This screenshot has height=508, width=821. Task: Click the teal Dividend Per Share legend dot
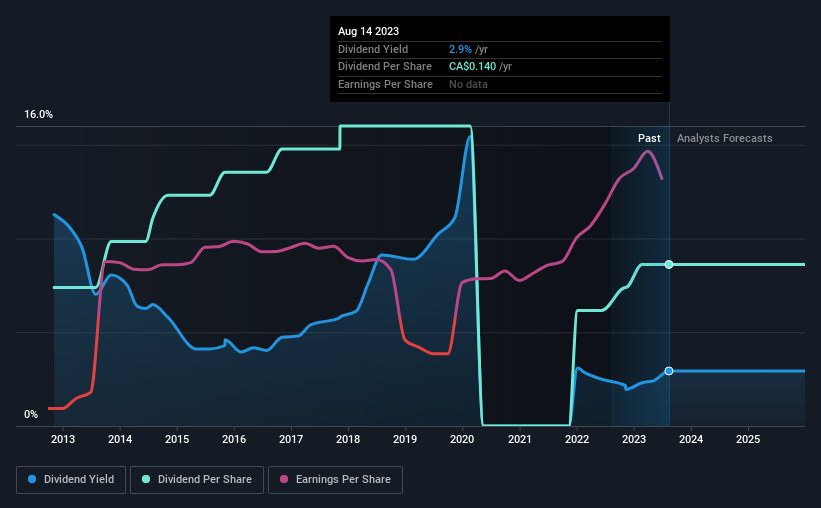(146, 479)
